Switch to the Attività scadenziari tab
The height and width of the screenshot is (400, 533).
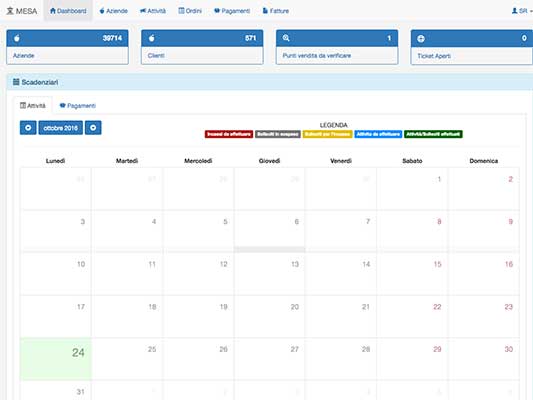point(33,106)
